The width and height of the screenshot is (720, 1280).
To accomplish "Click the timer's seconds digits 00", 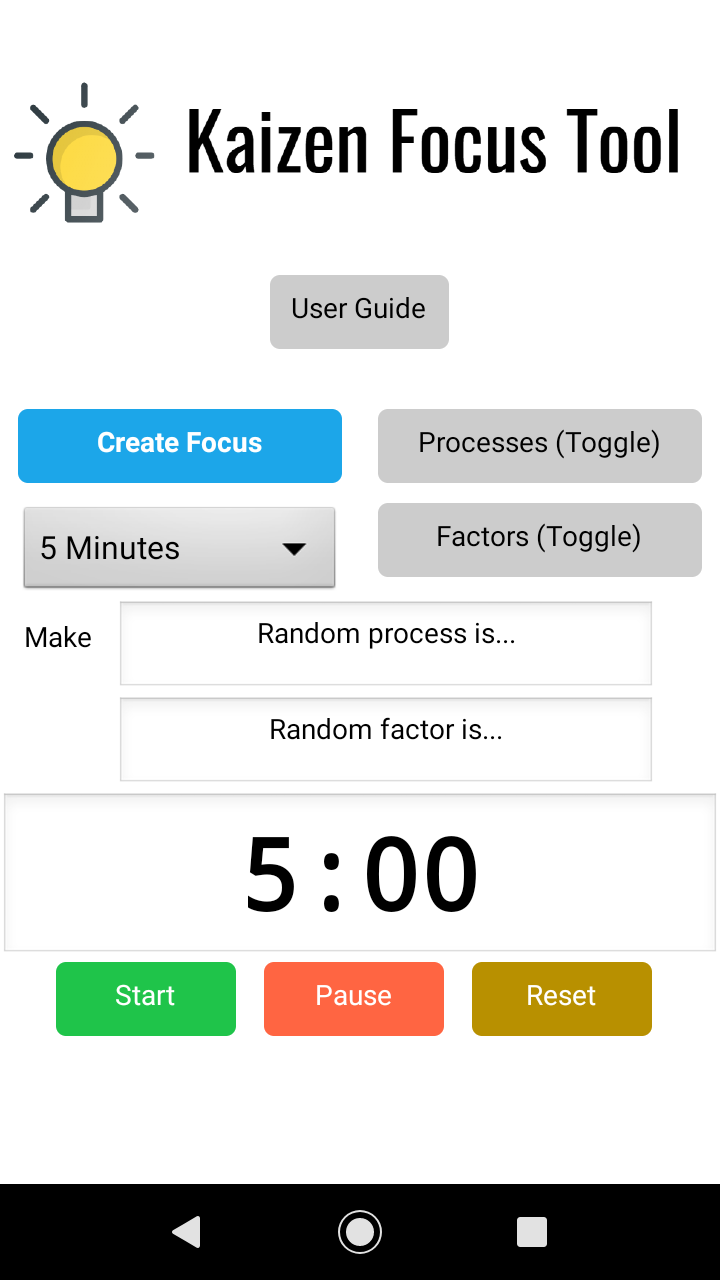I will click(421, 875).
